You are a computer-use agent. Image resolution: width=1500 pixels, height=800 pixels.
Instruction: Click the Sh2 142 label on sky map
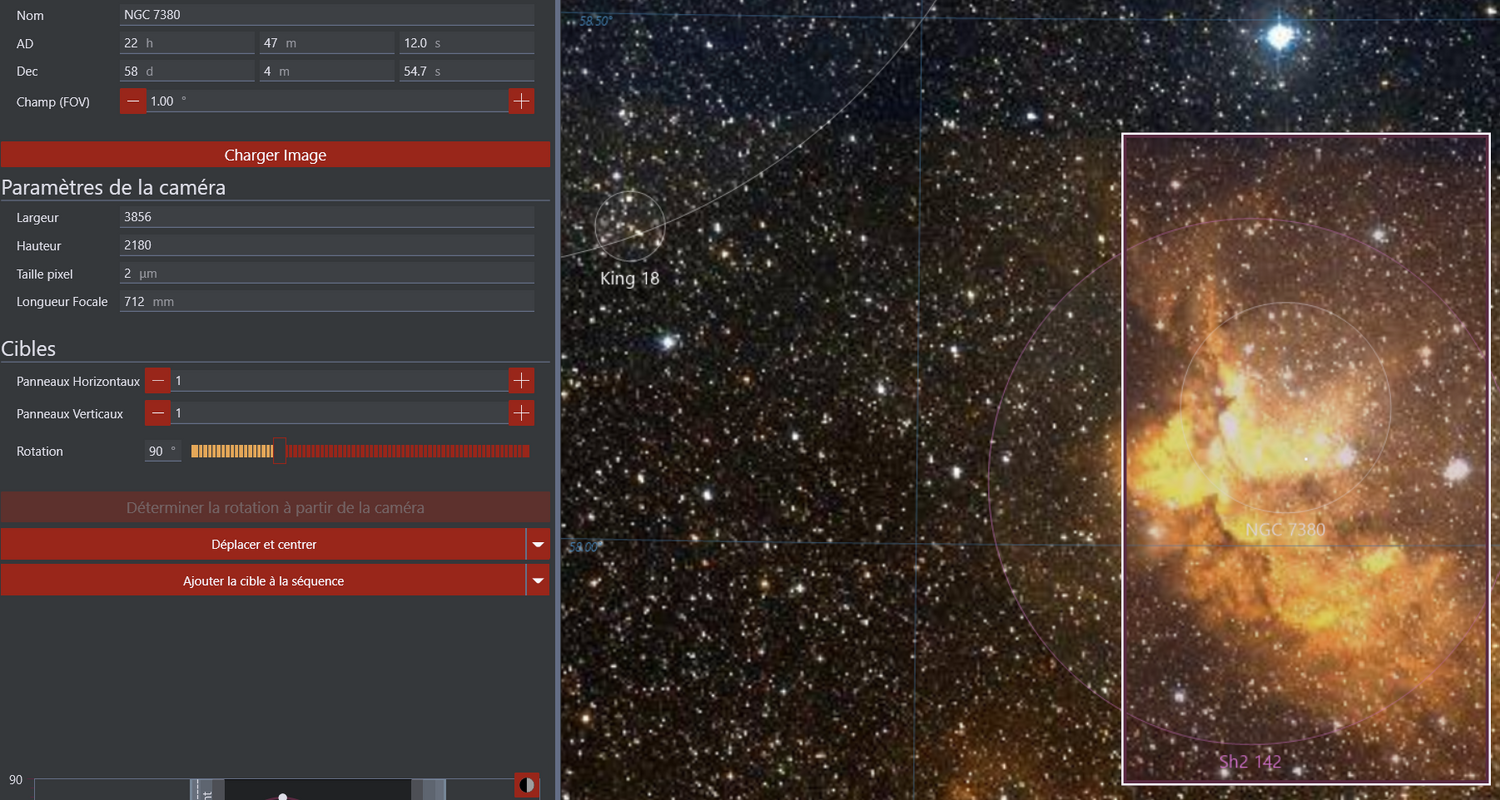click(1250, 762)
